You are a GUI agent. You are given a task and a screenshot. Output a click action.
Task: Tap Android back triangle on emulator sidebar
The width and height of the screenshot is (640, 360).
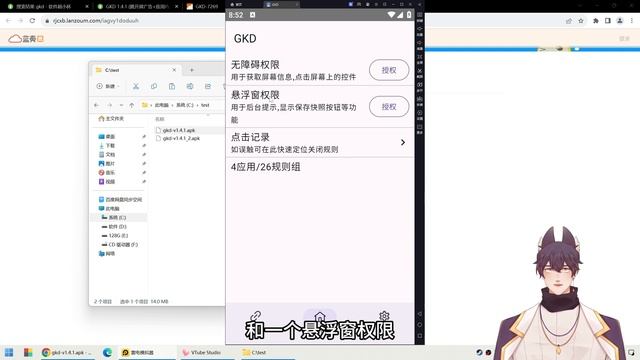click(420, 314)
